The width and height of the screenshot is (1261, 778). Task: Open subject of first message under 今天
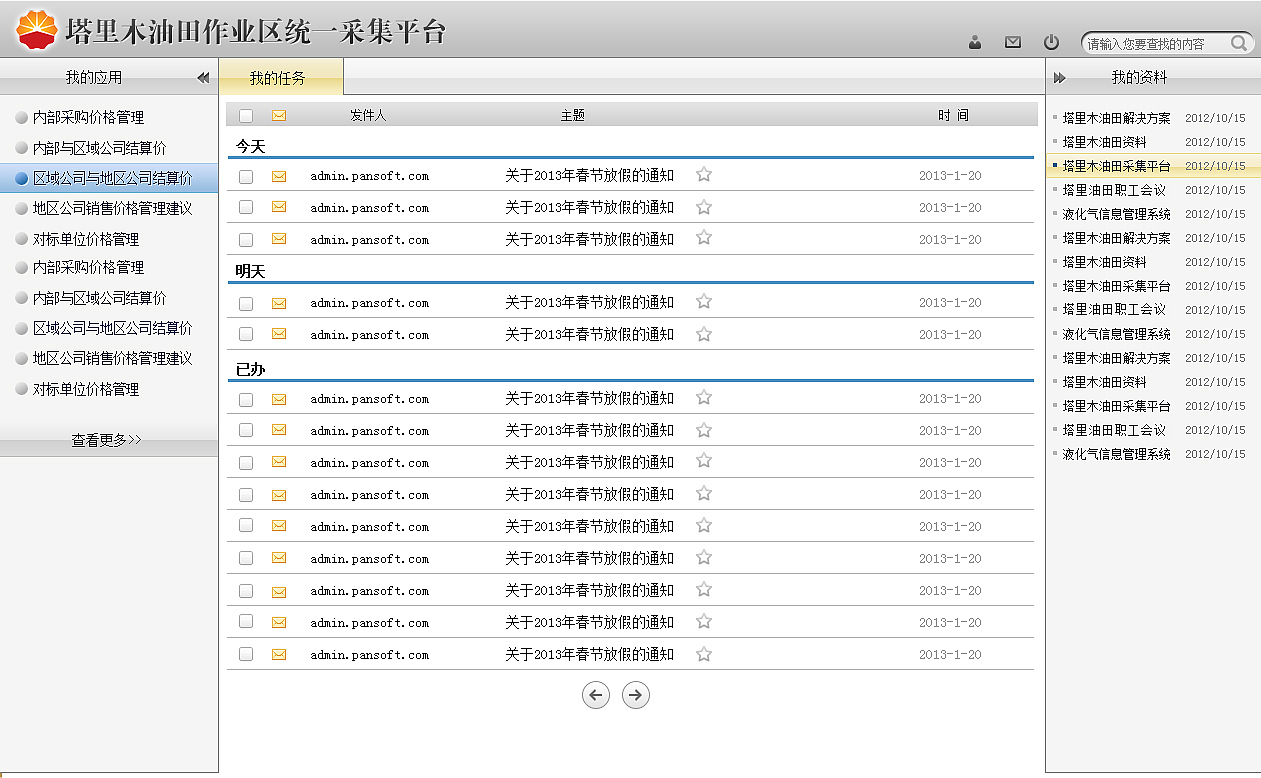tap(589, 175)
